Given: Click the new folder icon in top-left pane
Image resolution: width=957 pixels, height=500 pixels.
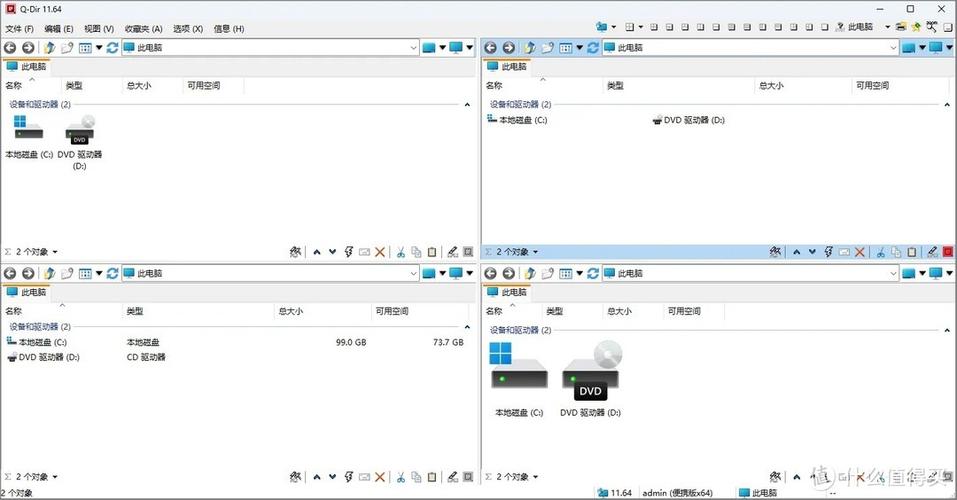Looking at the screenshot, I should point(67,48).
